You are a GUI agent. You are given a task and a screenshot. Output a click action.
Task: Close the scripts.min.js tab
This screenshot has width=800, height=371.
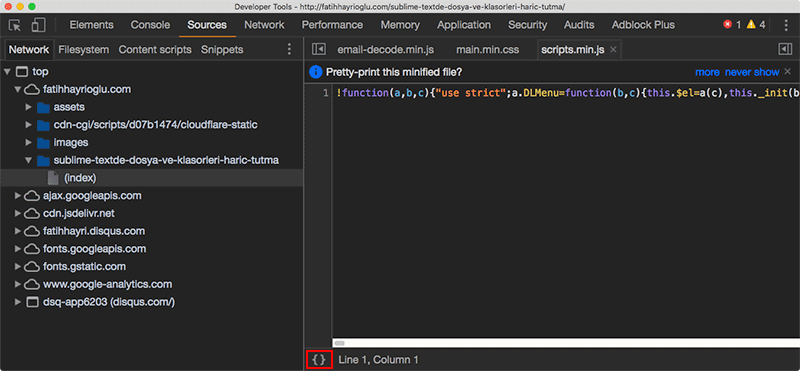613,50
